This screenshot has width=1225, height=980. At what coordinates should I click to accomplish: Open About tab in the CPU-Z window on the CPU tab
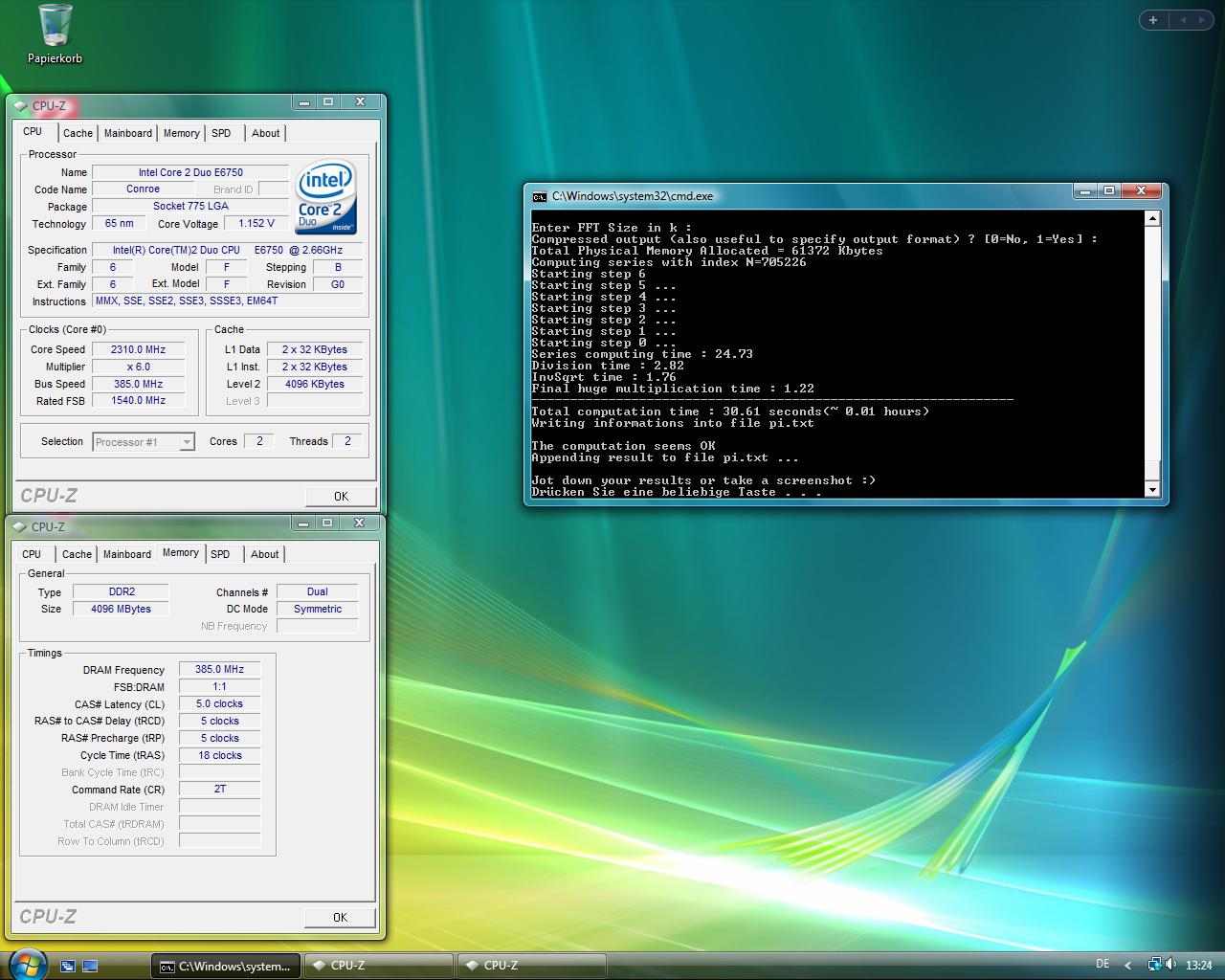(266, 134)
